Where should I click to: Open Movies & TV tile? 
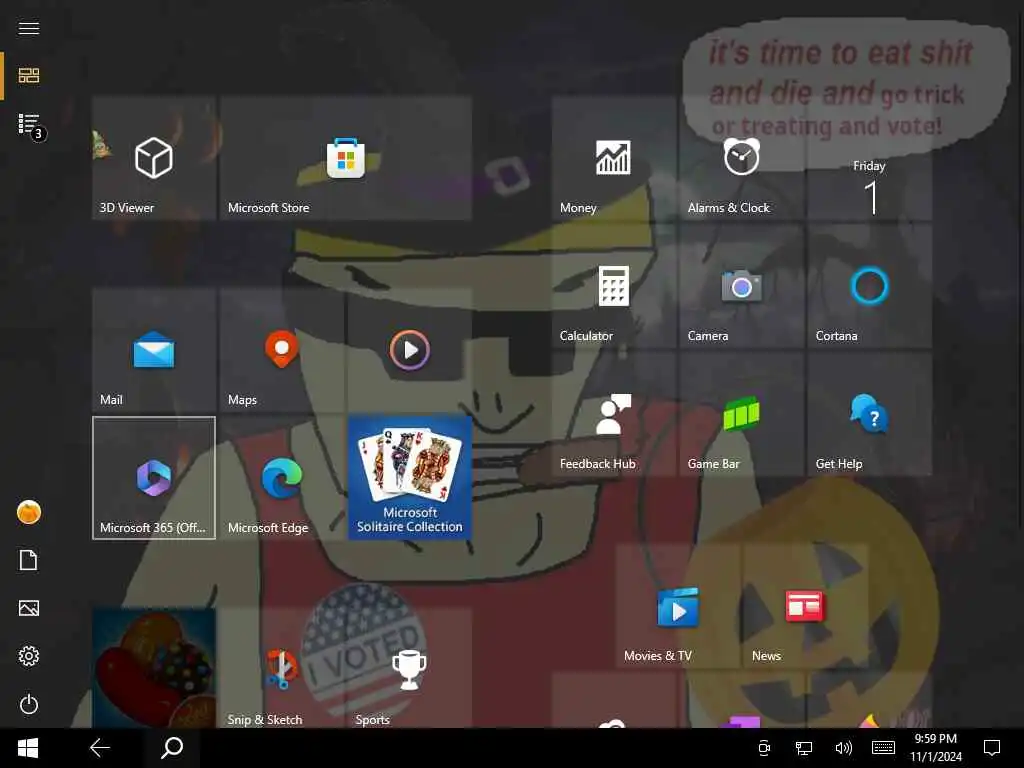click(x=678, y=606)
